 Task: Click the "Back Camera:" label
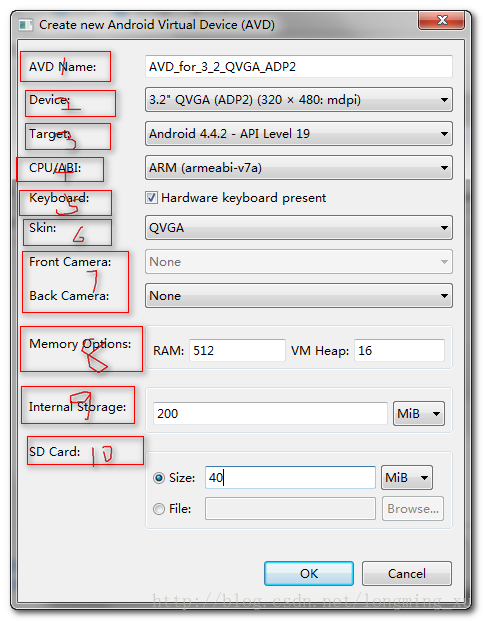click(69, 296)
